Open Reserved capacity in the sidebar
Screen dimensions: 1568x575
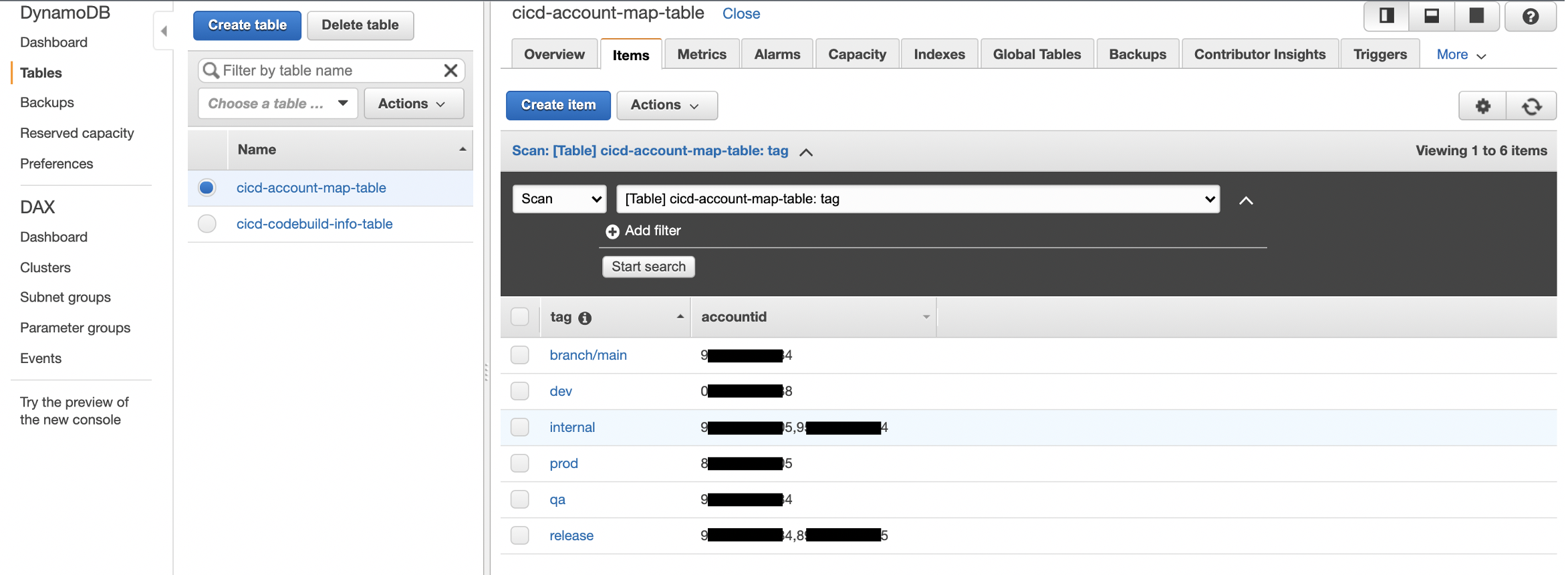[77, 133]
